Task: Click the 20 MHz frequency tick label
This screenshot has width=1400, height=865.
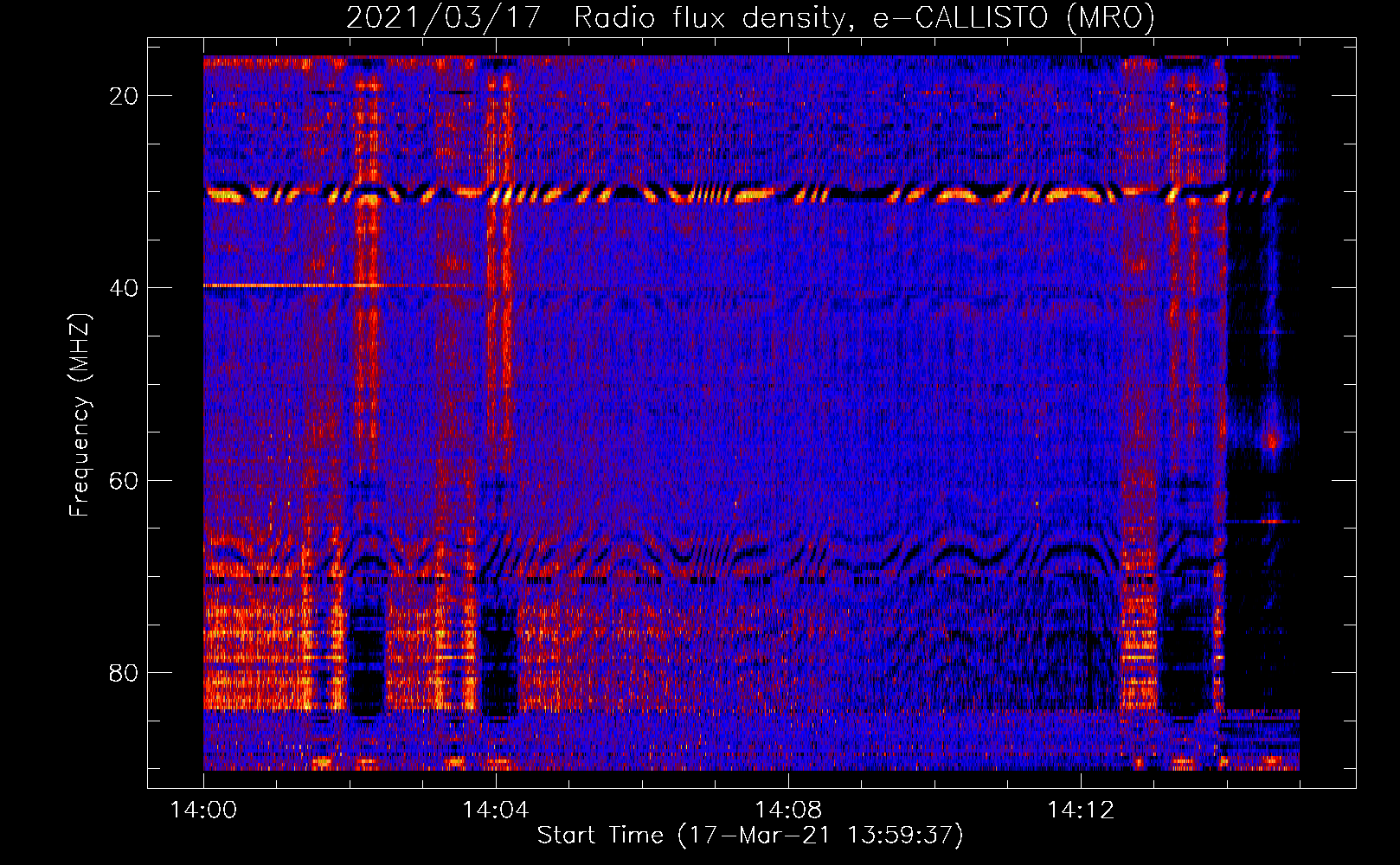Action: click(x=125, y=96)
